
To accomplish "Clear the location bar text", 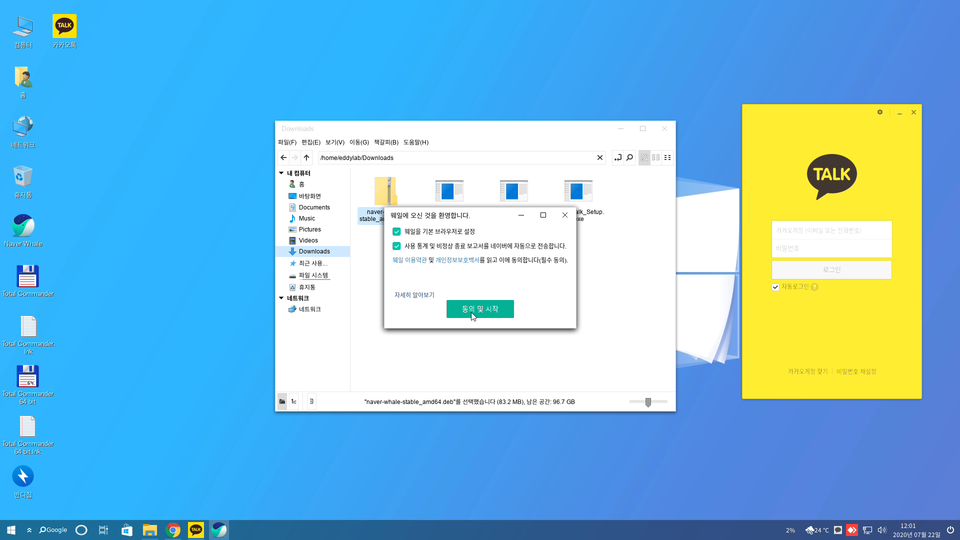I will coord(600,157).
